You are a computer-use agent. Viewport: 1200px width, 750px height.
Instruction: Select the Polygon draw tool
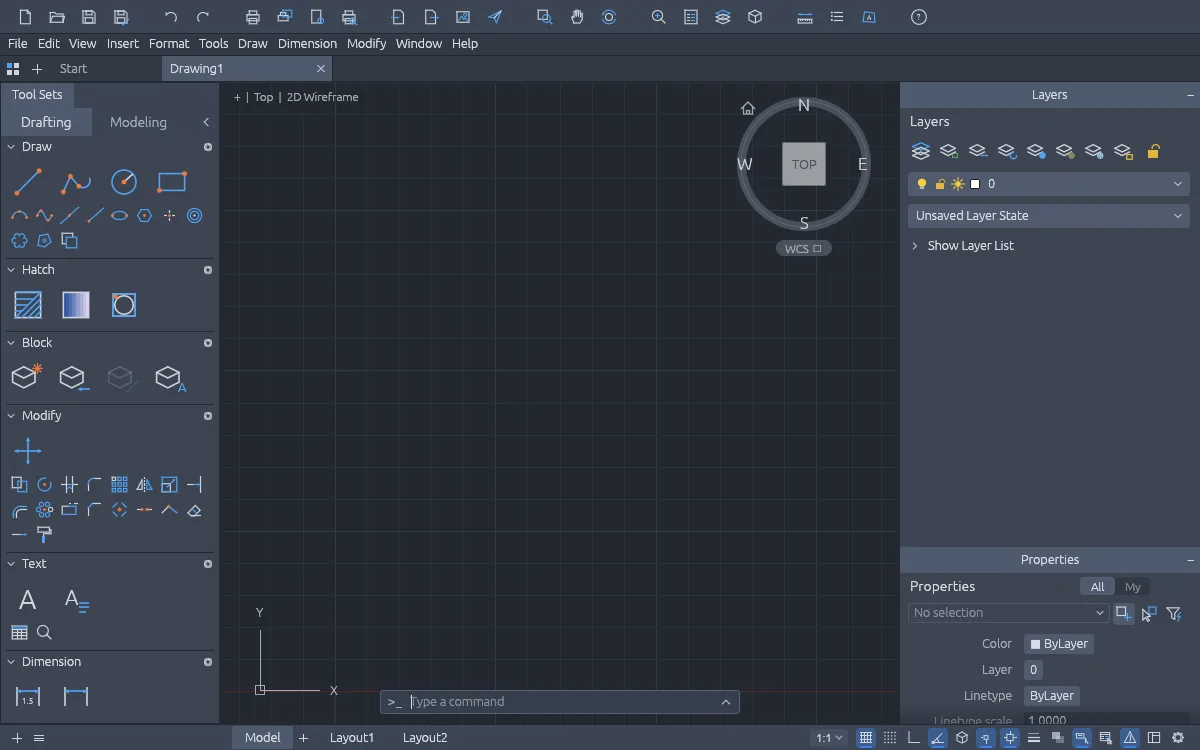point(145,215)
